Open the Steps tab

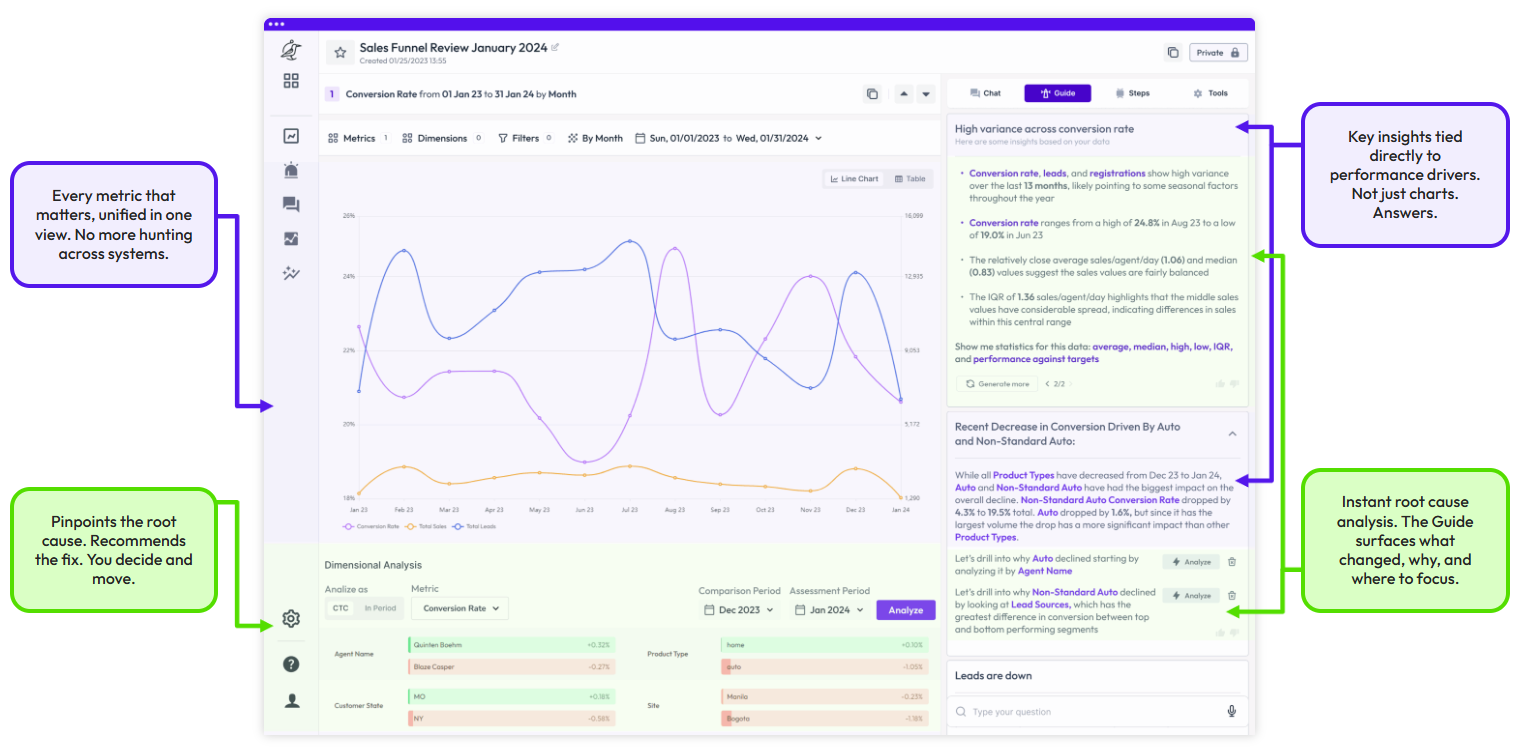point(1132,93)
